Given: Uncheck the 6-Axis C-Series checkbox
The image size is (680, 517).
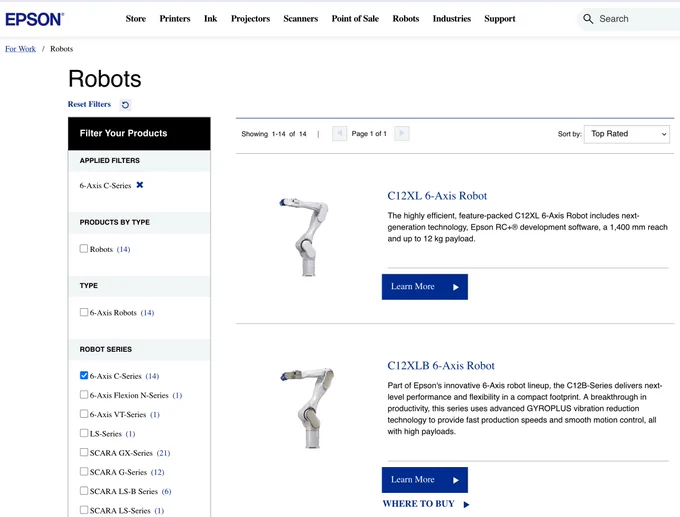Looking at the screenshot, I should coord(84,376).
